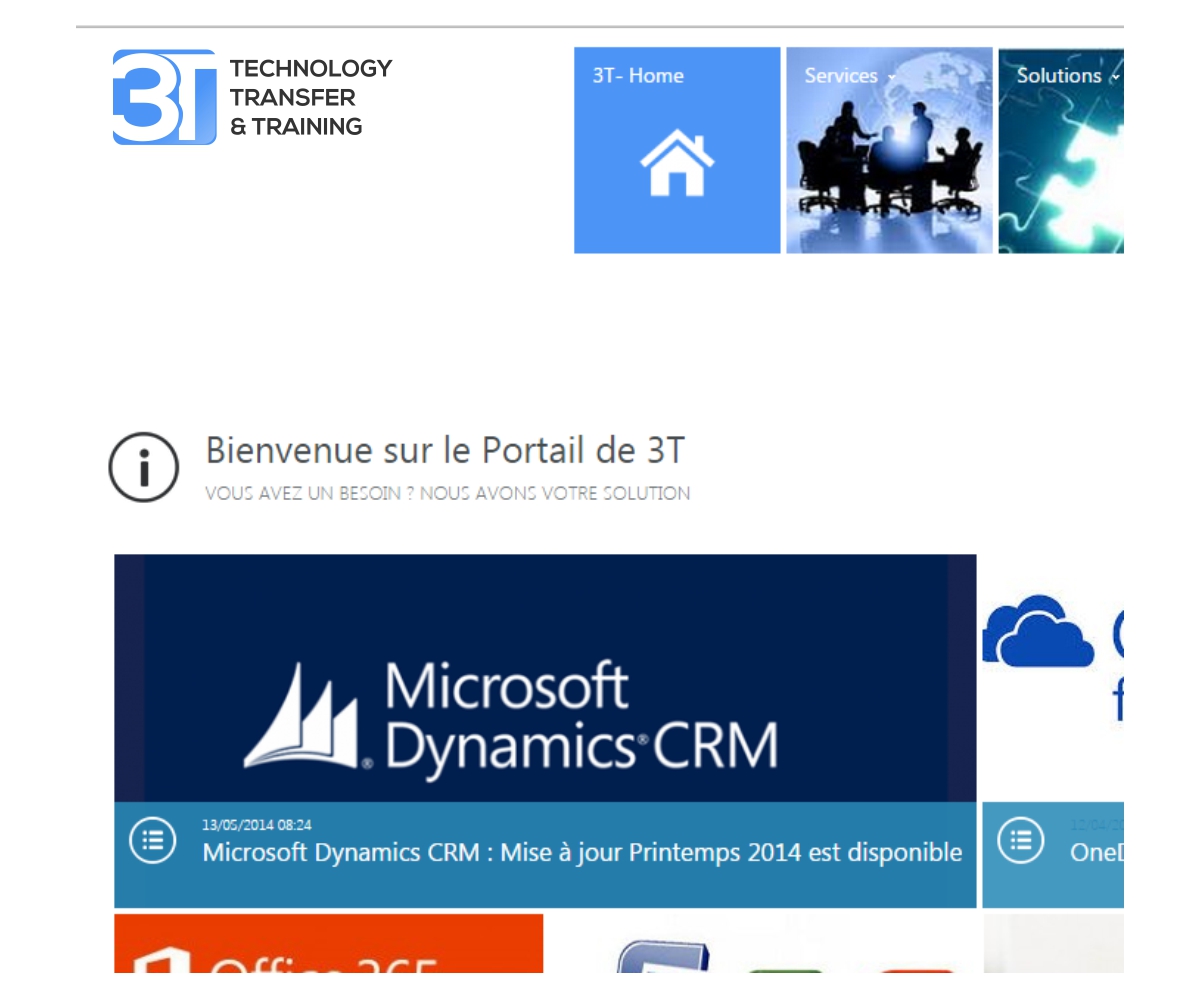The width and height of the screenshot is (1200, 1000).
Task: Open the Services menu tile
Action: [889, 150]
